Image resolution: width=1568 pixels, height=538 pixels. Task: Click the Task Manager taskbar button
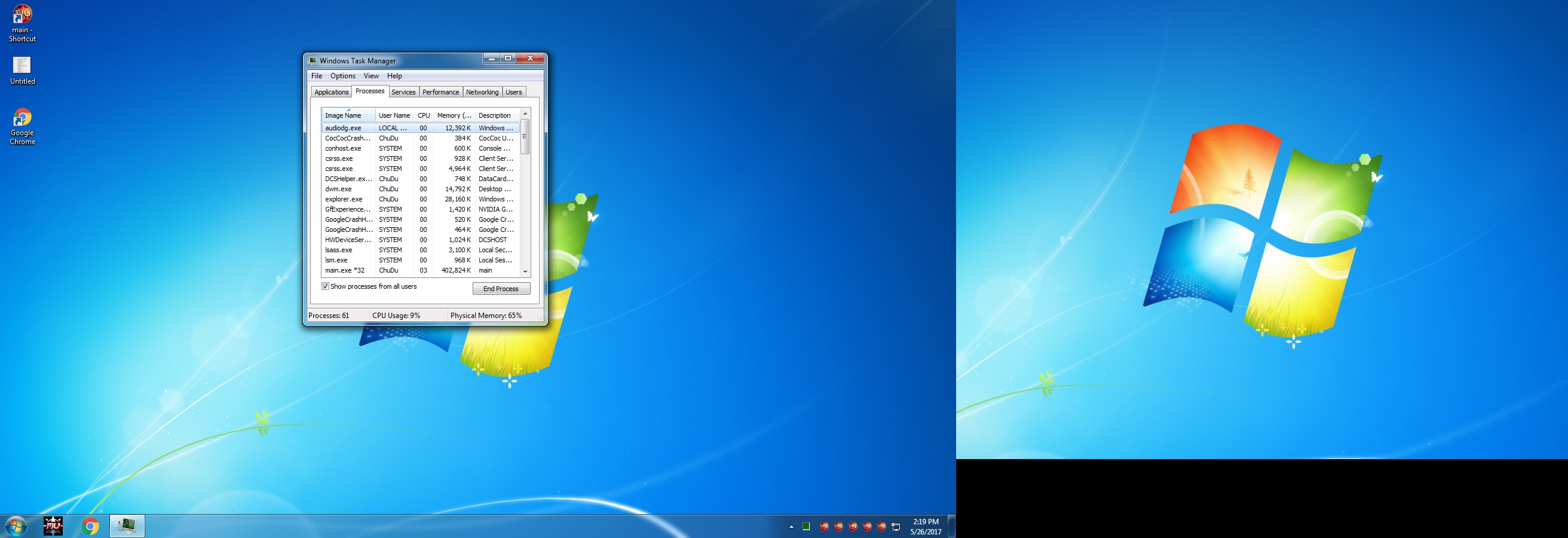coord(127,526)
